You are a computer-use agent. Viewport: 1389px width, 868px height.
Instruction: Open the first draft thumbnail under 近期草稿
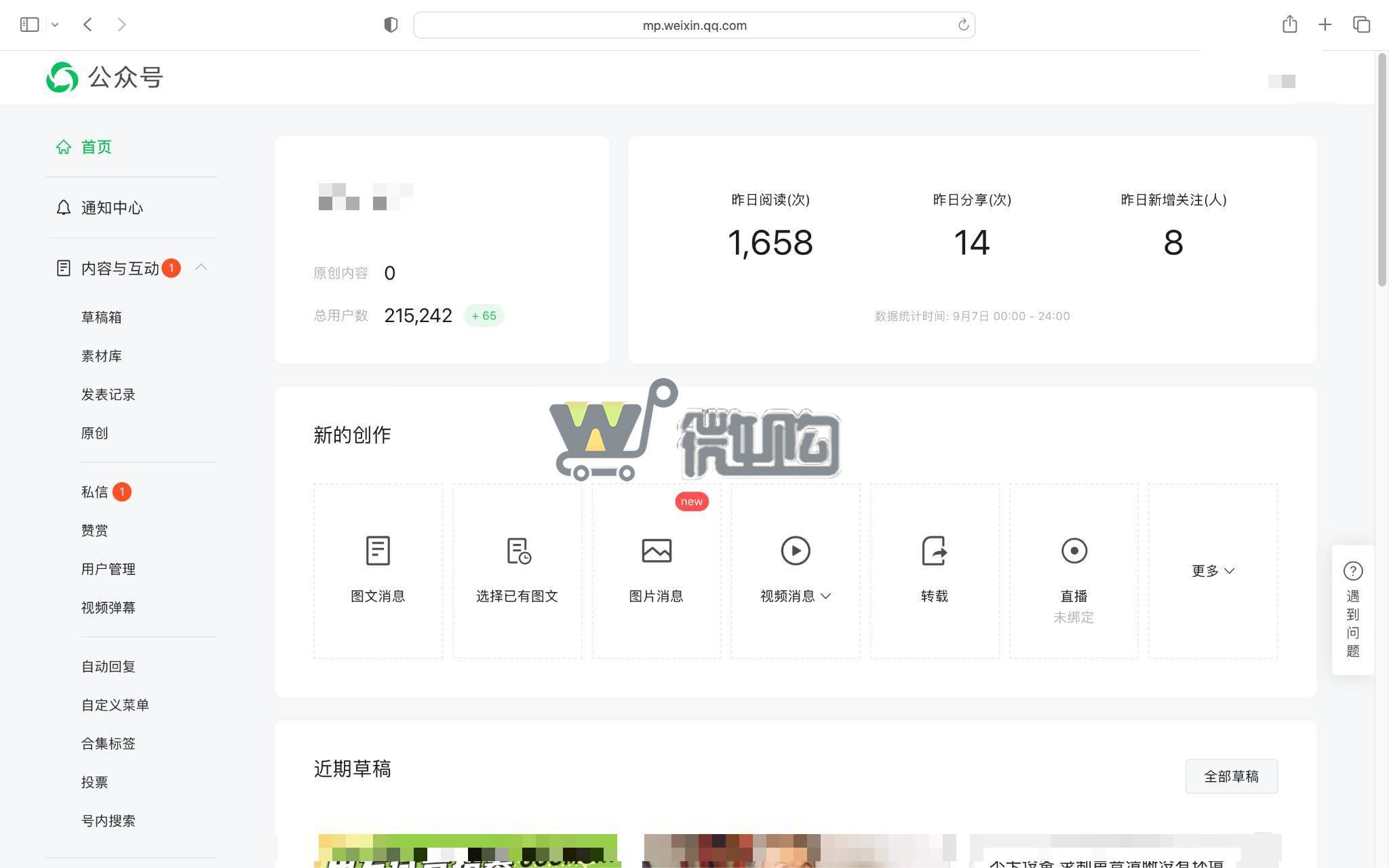click(467, 851)
